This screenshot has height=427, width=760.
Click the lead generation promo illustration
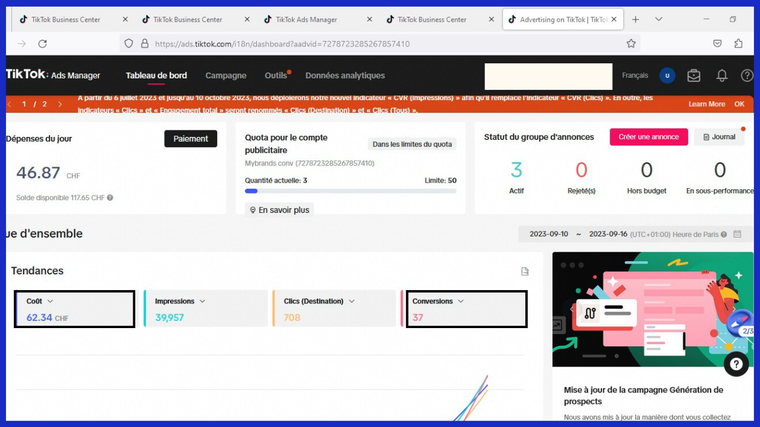tap(653, 309)
